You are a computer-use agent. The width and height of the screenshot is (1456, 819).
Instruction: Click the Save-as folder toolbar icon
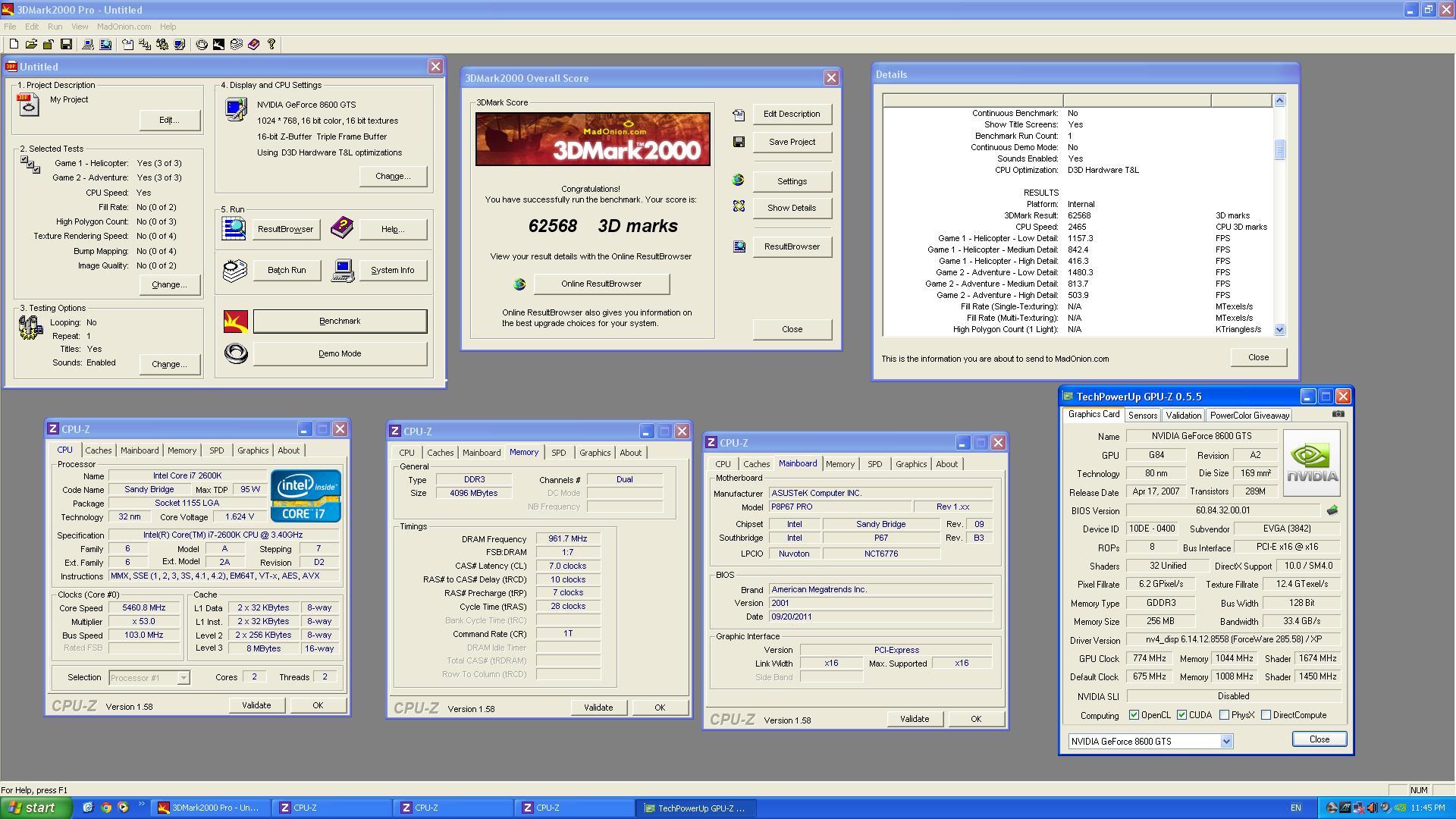pos(49,45)
